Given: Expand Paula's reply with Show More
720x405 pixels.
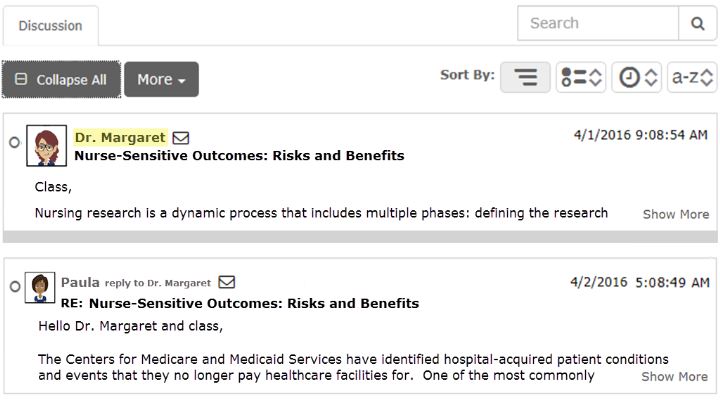Looking at the screenshot, I should tap(675, 377).
